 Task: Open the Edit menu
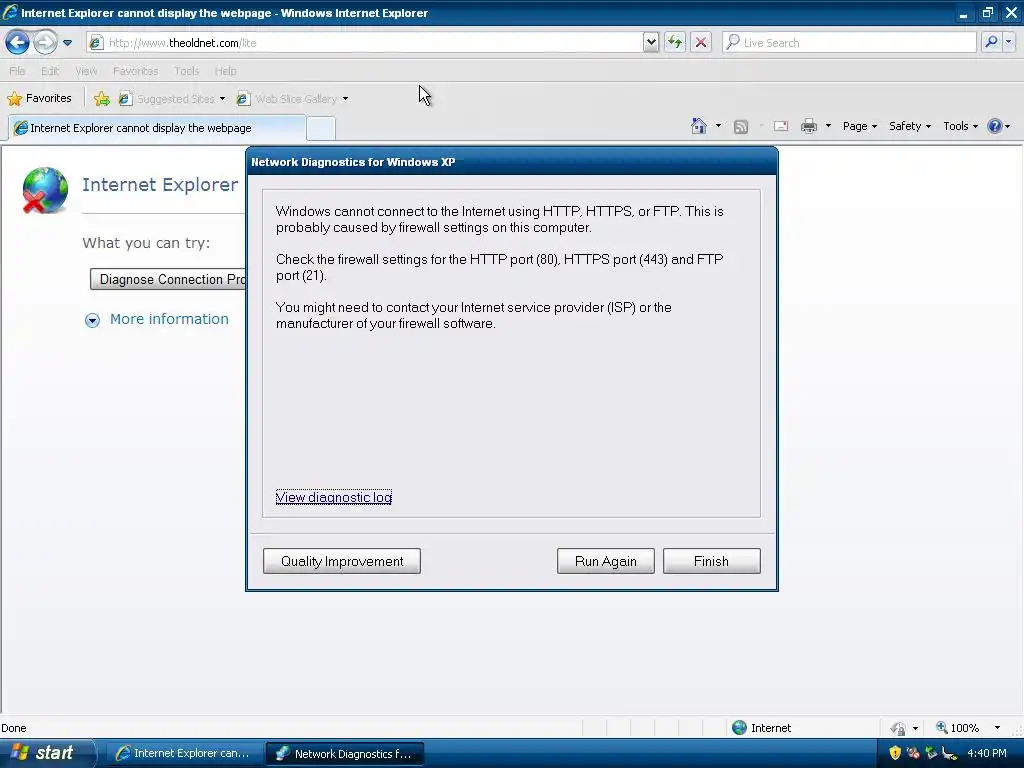50,71
